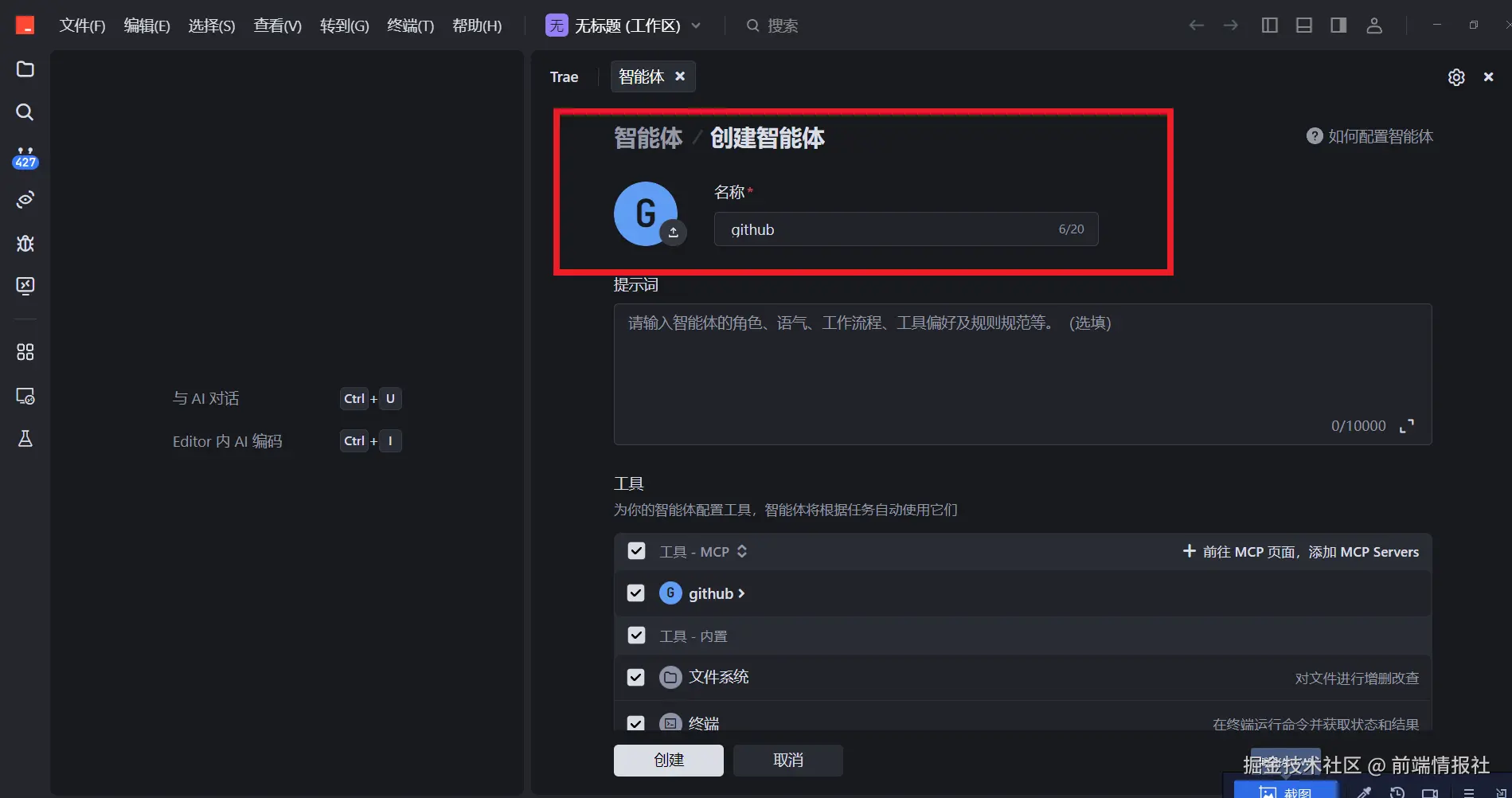This screenshot has width=1512, height=798.
Task: Return to 智能体 via the breadcrumb
Action: point(648,138)
